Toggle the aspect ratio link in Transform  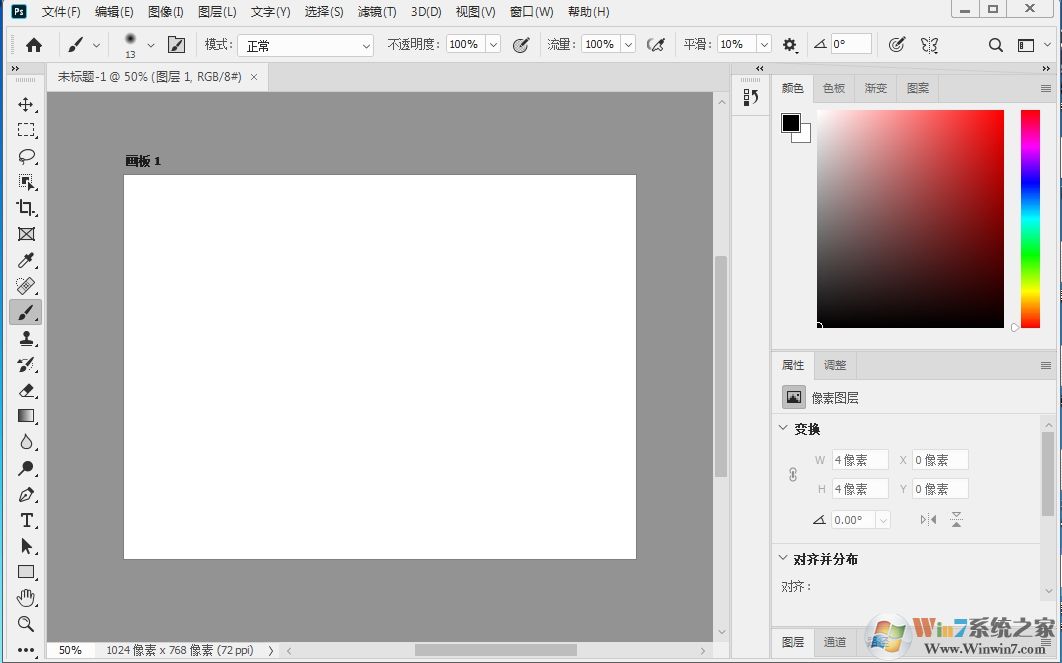tap(793, 474)
